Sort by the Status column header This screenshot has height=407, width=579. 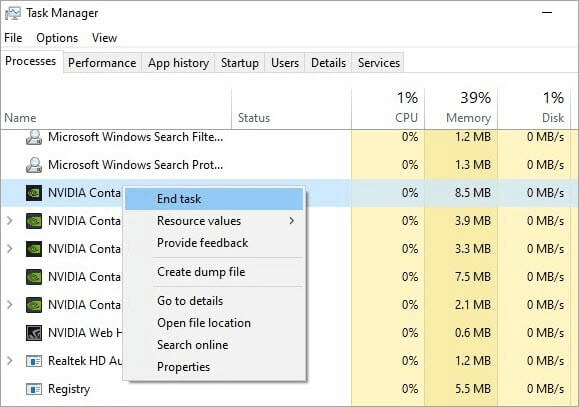point(291,109)
